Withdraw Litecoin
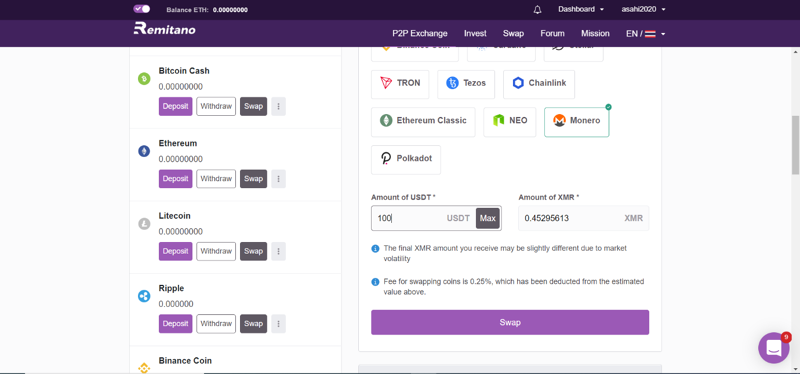The height and width of the screenshot is (374, 800). pos(216,252)
